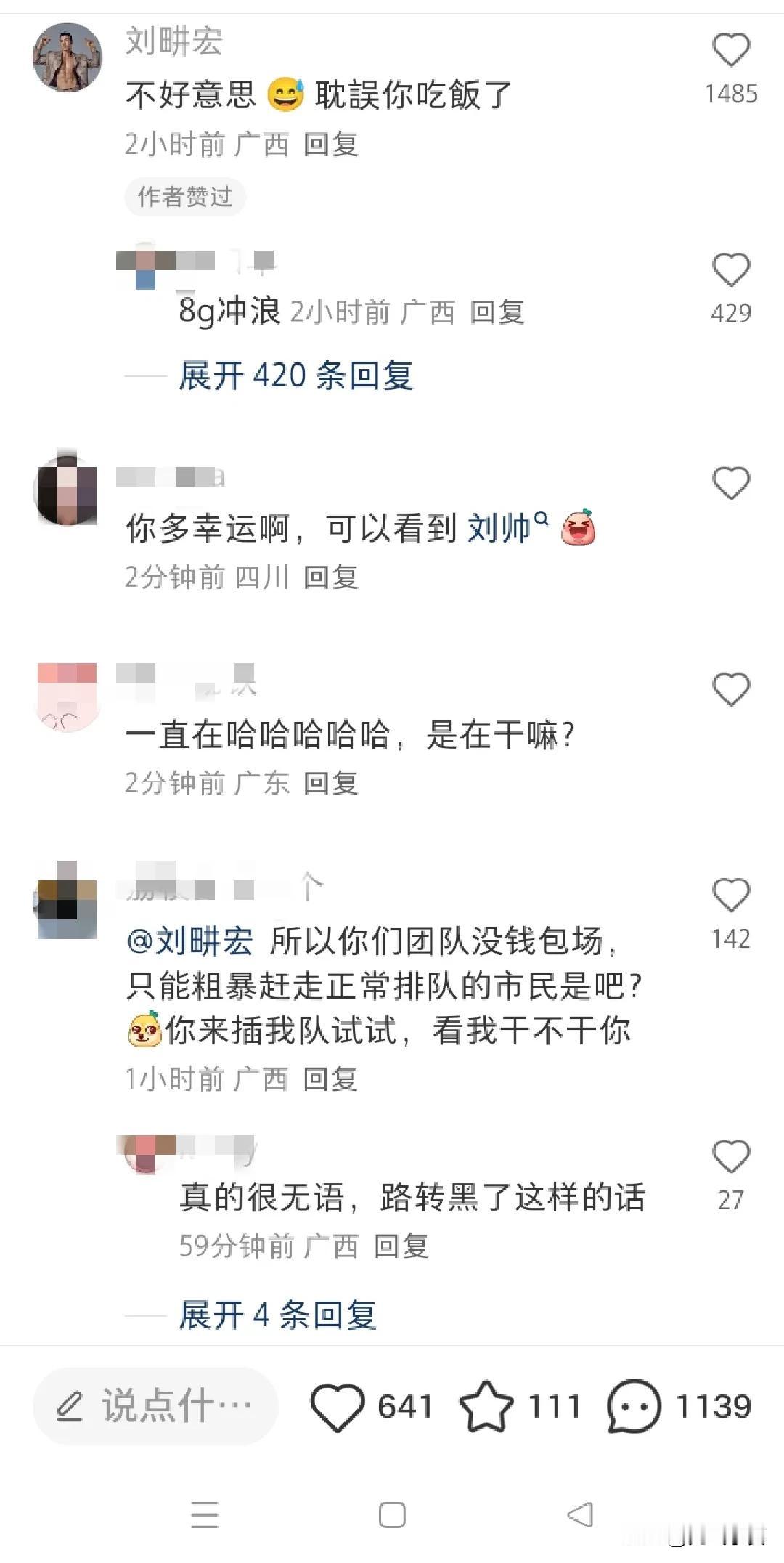Expand the 4 replies thread

click(278, 1315)
